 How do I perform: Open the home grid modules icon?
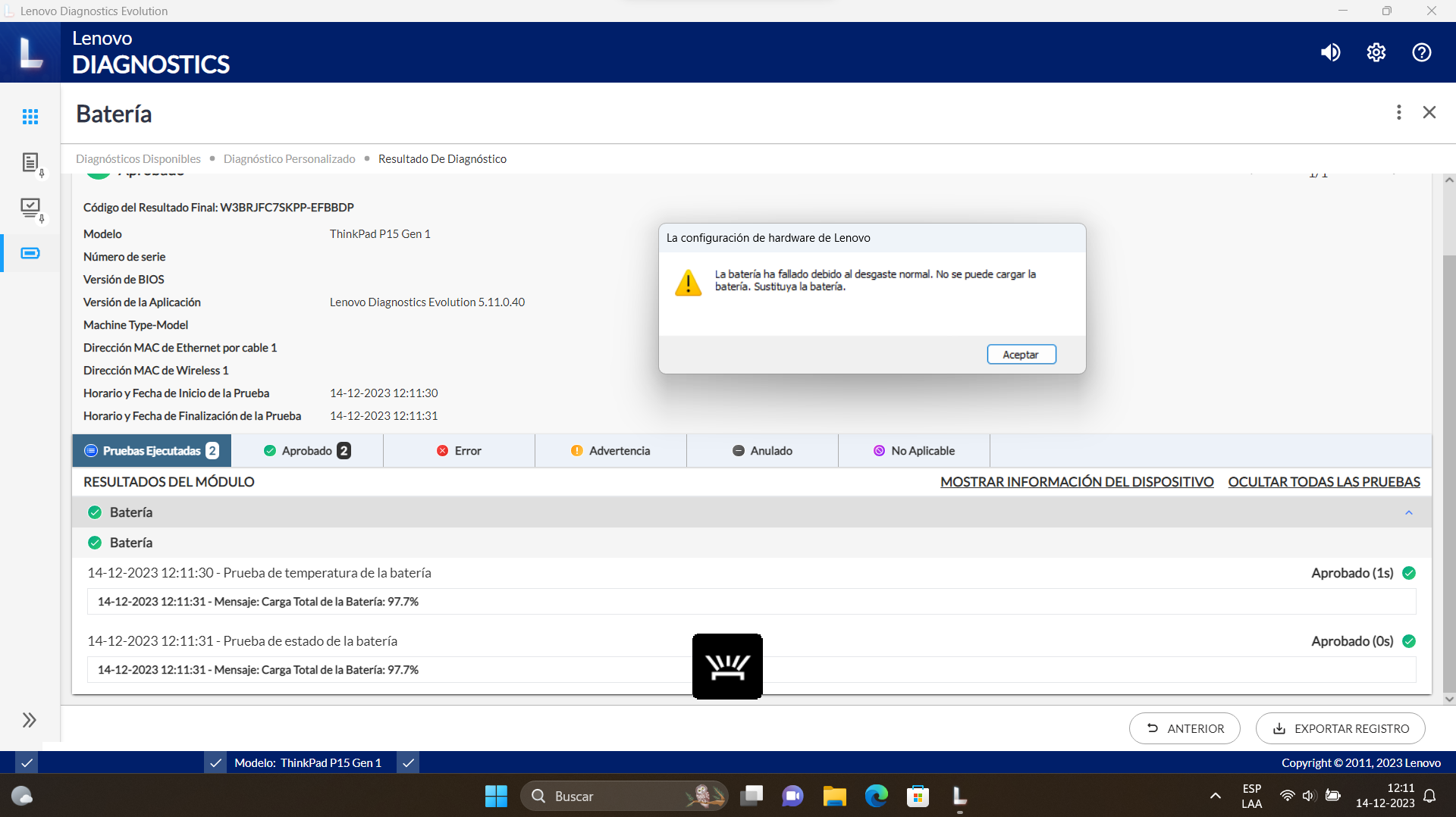[x=30, y=116]
